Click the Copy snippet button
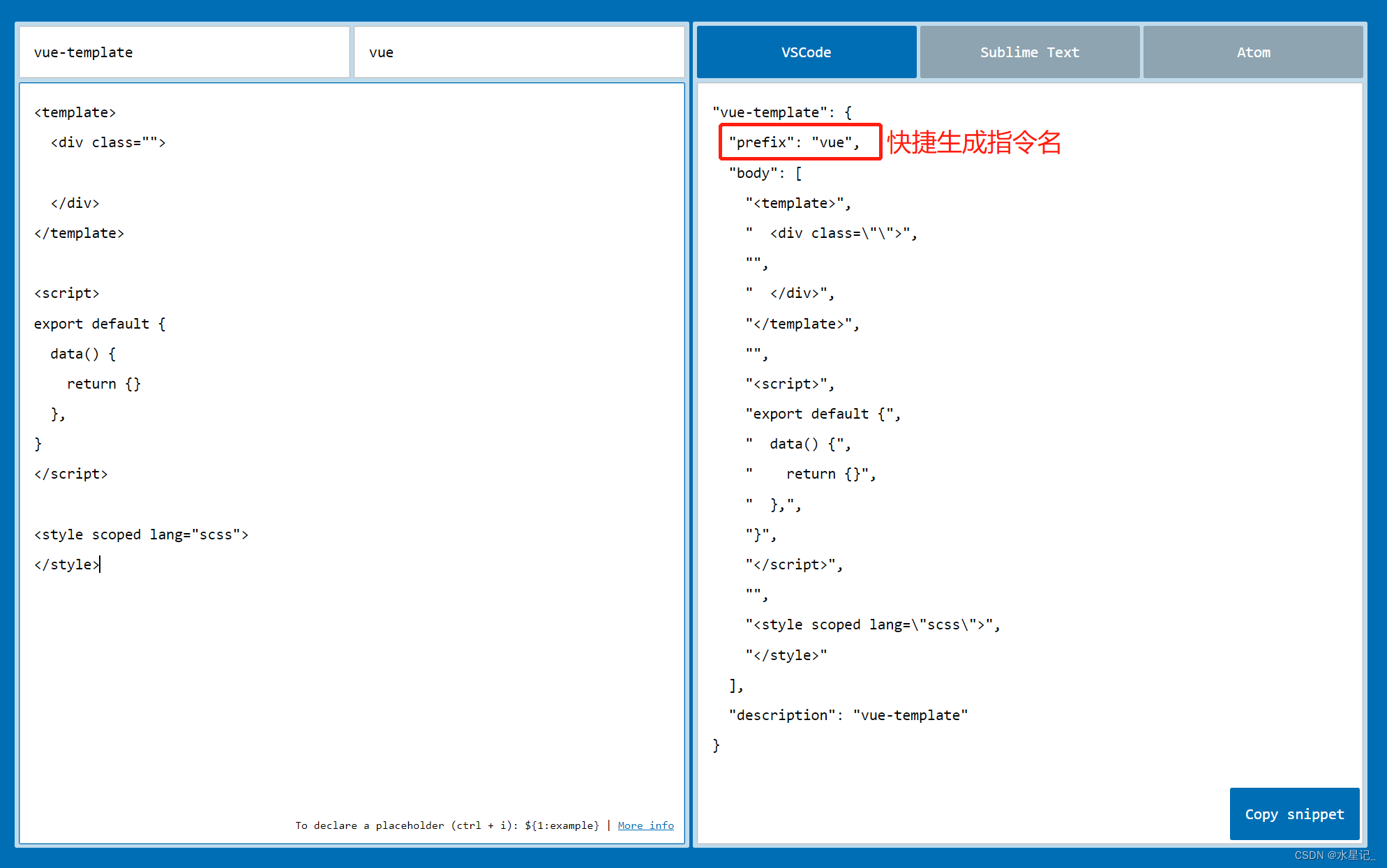This screenshot has height=868, width=1387. [1294, 814]
